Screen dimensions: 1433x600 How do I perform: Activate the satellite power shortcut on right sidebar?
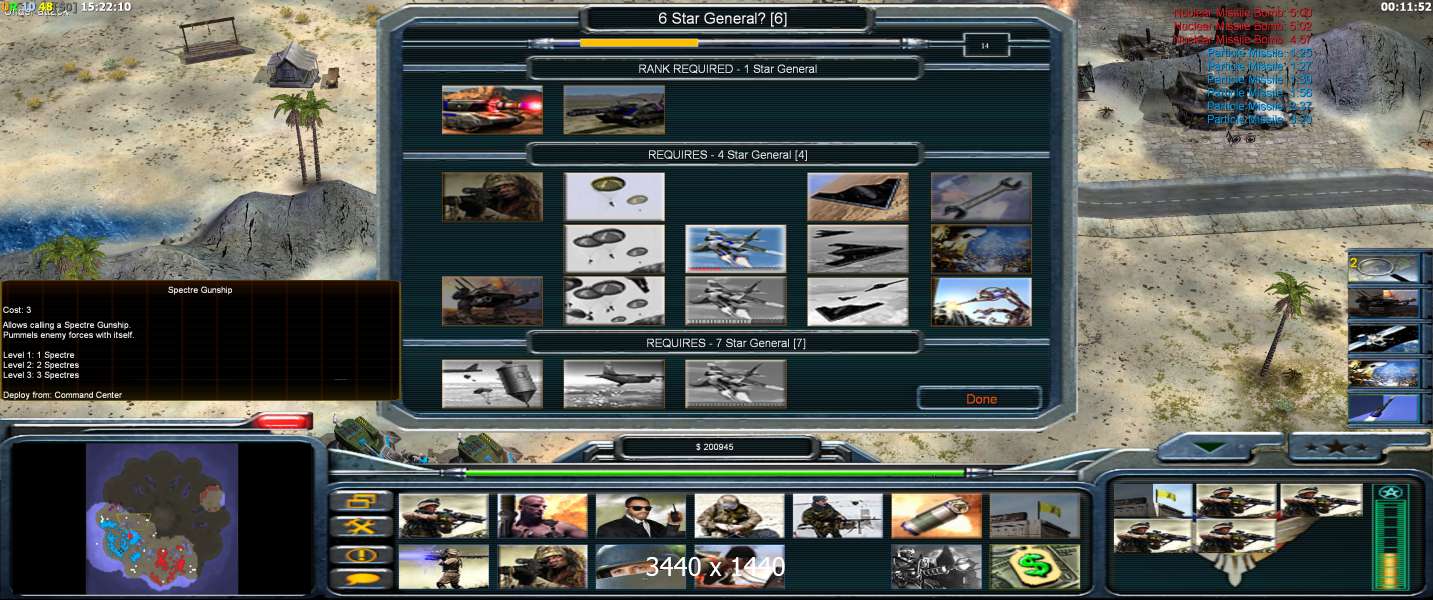(1383, 338)
